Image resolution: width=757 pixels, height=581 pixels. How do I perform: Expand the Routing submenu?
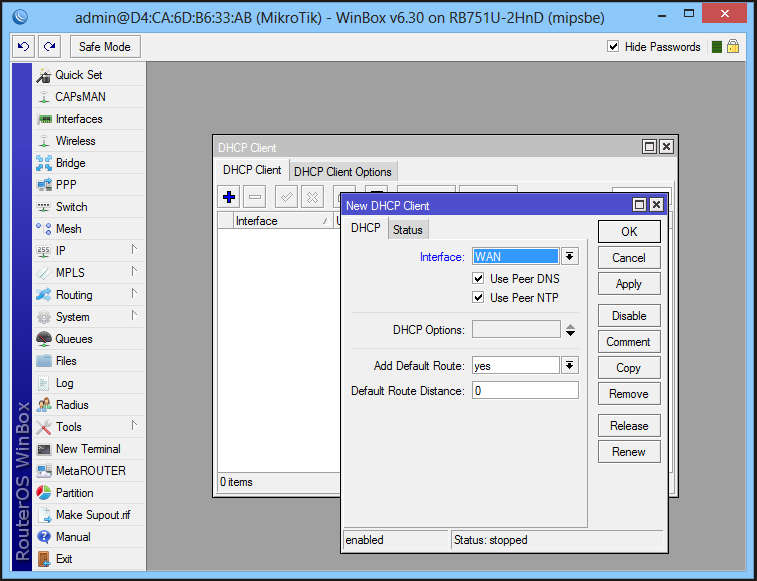click(x=134, y=294)
